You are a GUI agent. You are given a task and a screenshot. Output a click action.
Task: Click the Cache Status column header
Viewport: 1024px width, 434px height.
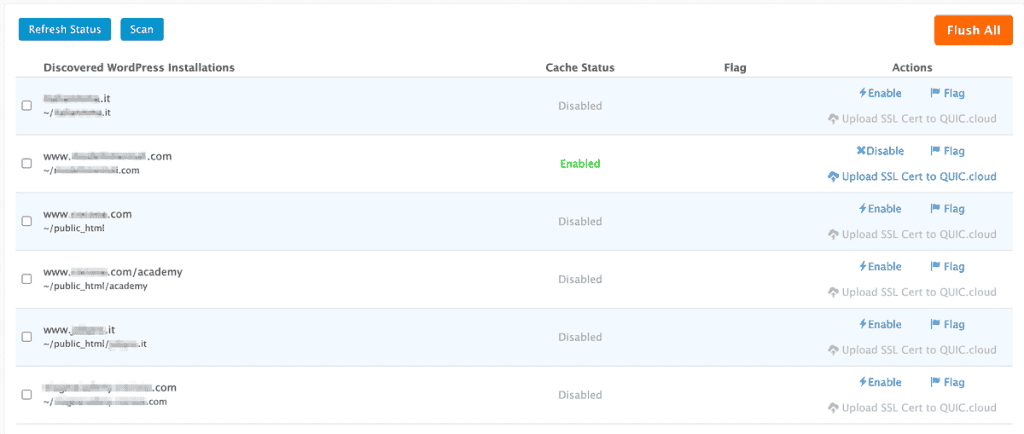[x=580, y=67]
